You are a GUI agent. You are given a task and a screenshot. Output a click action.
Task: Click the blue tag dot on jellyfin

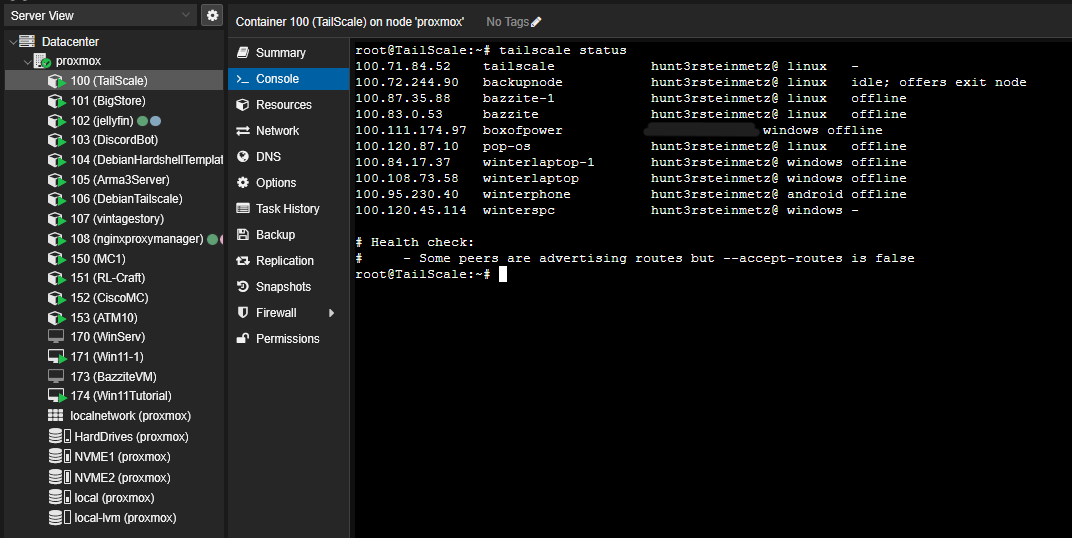pyautogui.click(x=155, y=121)
